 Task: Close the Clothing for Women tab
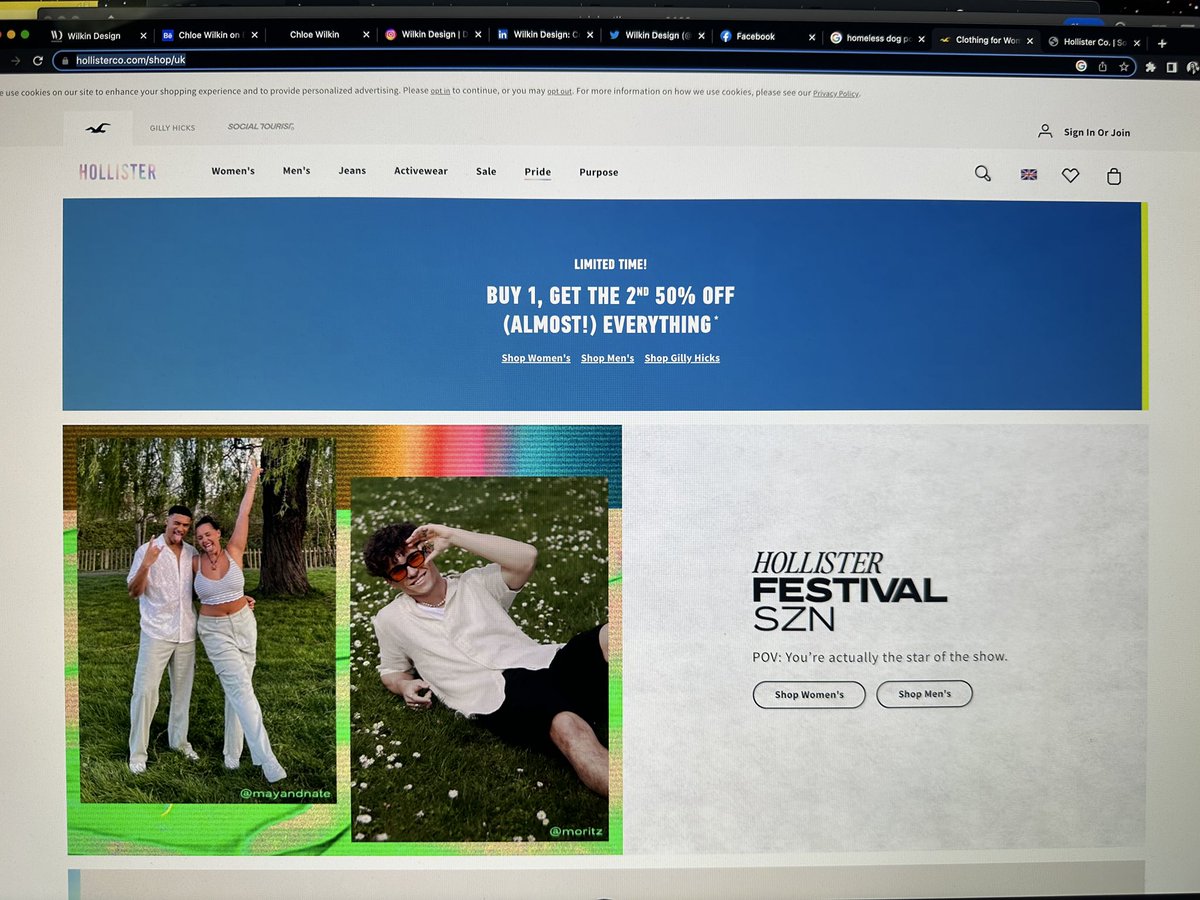click(1030, 41)
